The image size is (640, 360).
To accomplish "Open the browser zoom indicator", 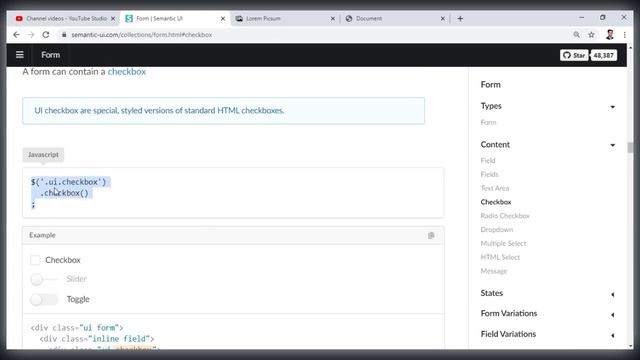I will (x=576, y=35).
